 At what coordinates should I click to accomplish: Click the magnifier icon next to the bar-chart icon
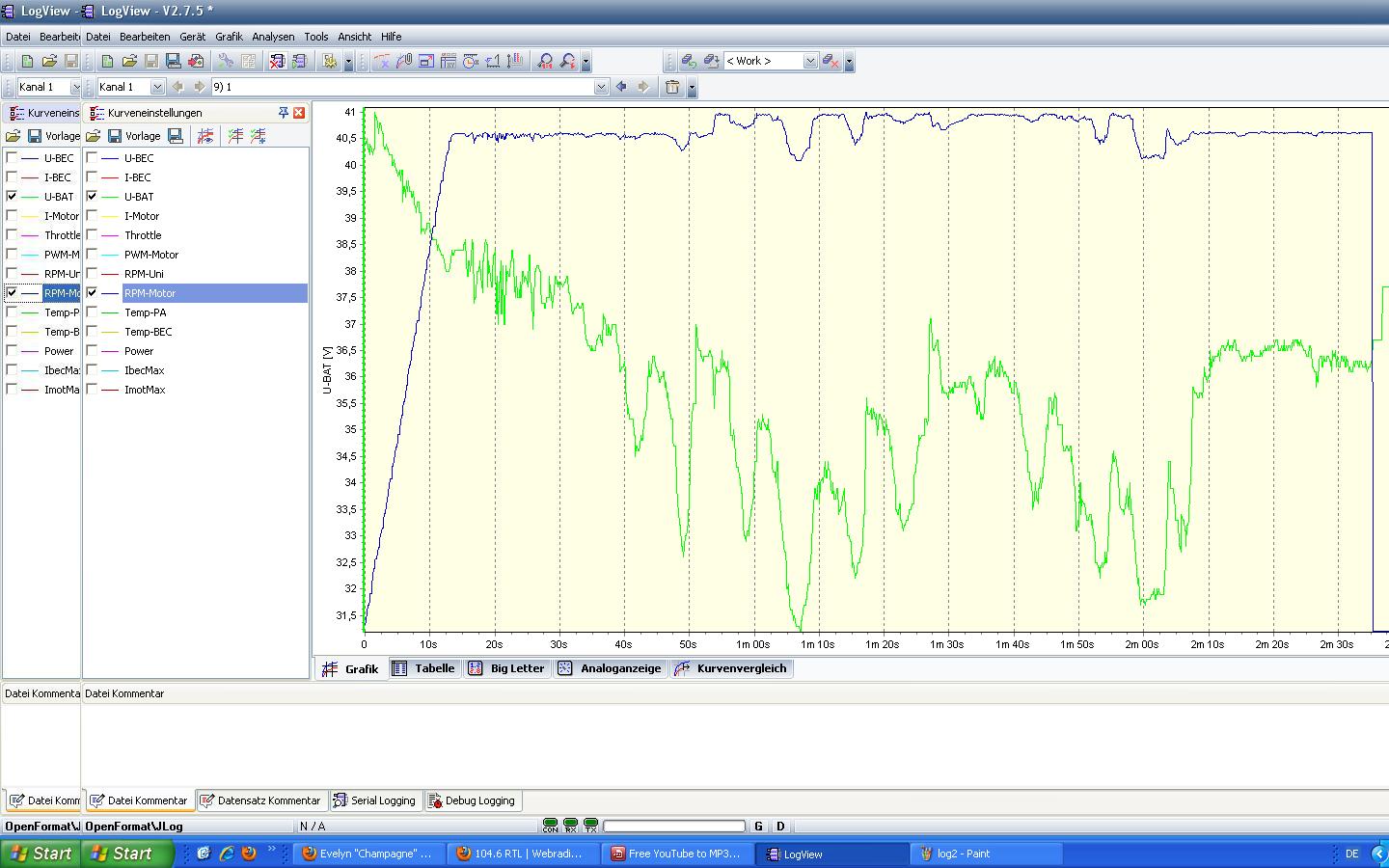(x=545, y=61)
